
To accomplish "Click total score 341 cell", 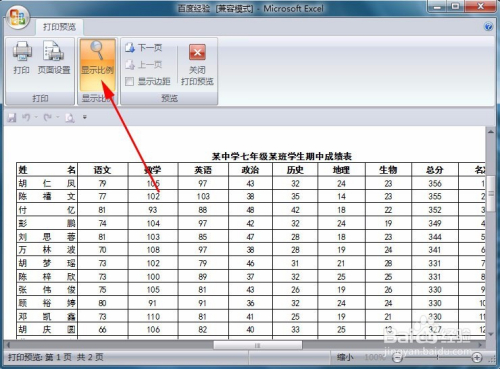I will (435, 250).
